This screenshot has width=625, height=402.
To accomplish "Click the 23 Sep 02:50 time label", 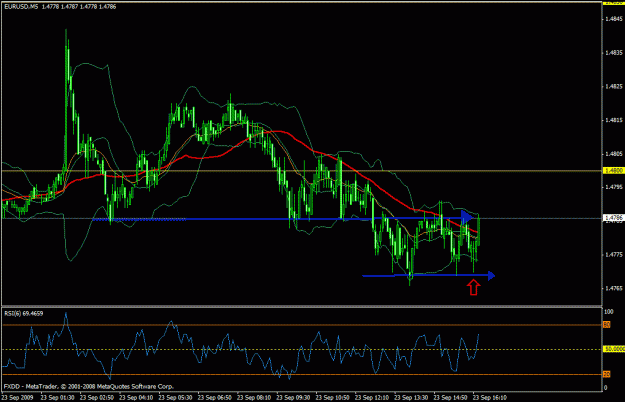I will pos(97,398).
